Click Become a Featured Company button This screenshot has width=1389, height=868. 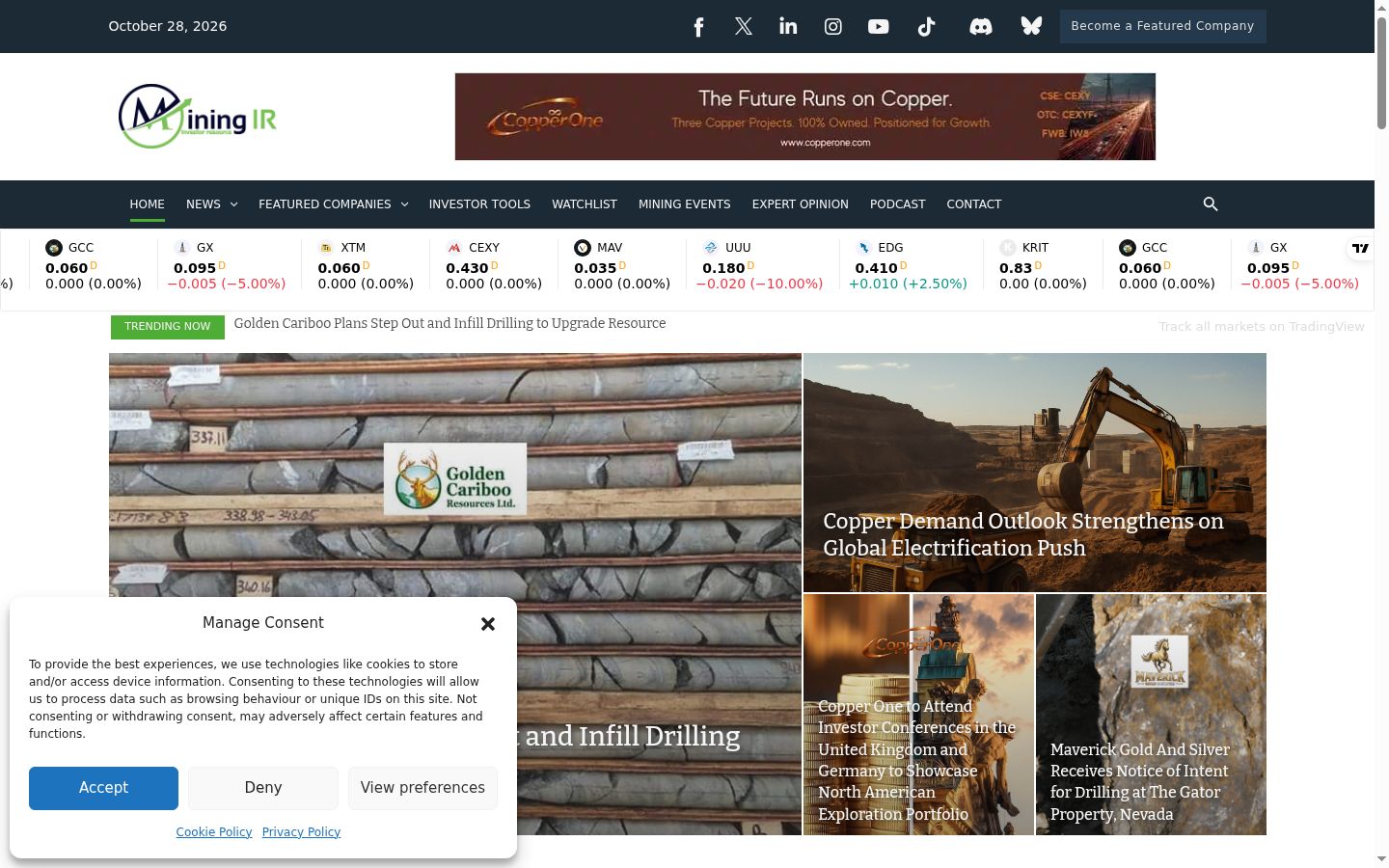pyautogui.click(x=1162, y=26)
